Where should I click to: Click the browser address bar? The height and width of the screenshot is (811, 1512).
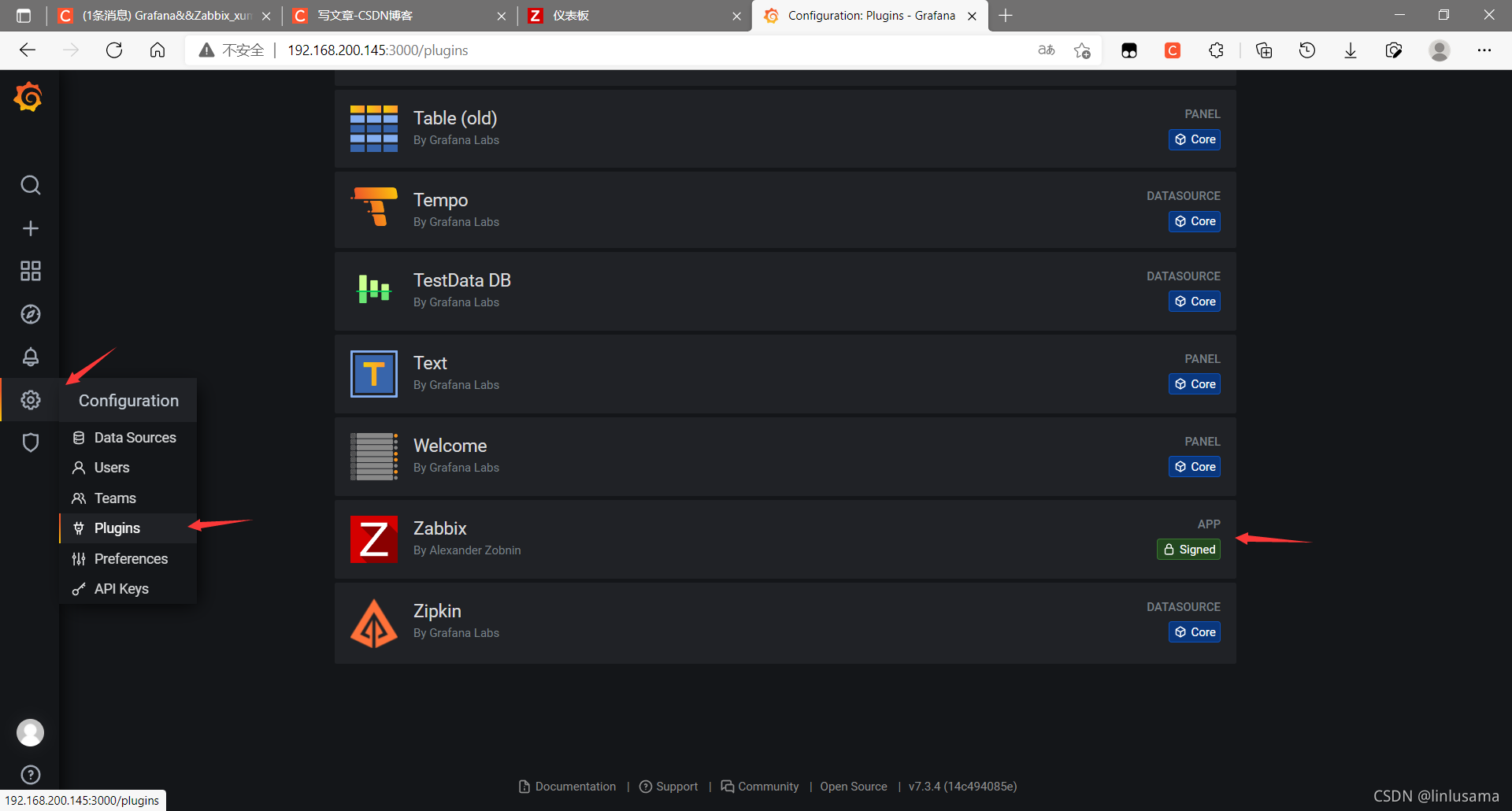551,50
